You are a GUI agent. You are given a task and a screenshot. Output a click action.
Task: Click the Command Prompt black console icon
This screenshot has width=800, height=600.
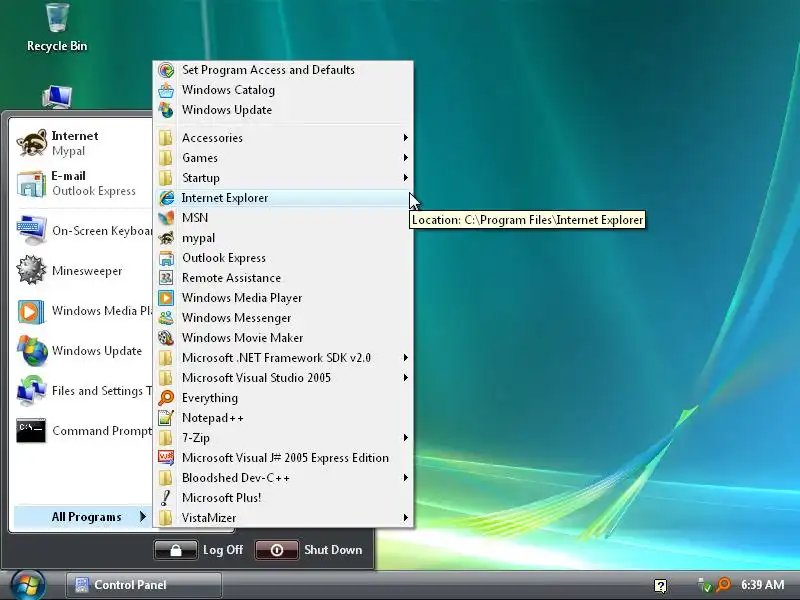coord(31,431)
